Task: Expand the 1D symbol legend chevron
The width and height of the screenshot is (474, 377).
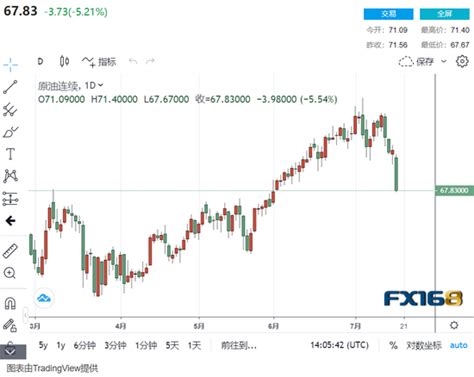Action: tap(101, 85)
